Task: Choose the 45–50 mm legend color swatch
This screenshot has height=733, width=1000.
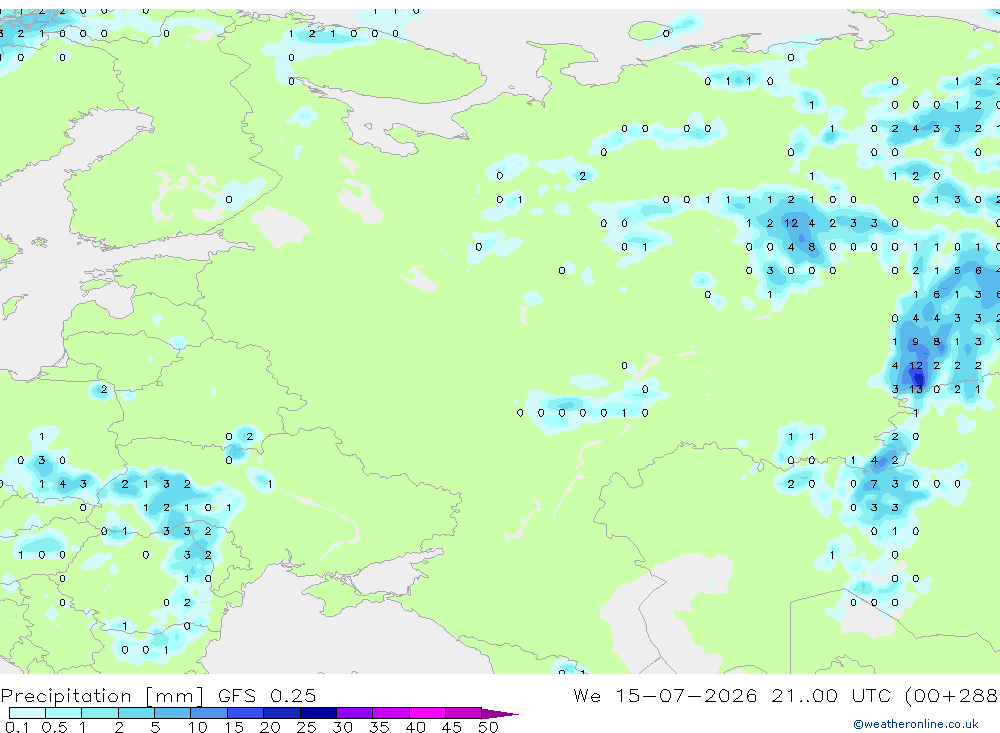Action: point(464,713)
